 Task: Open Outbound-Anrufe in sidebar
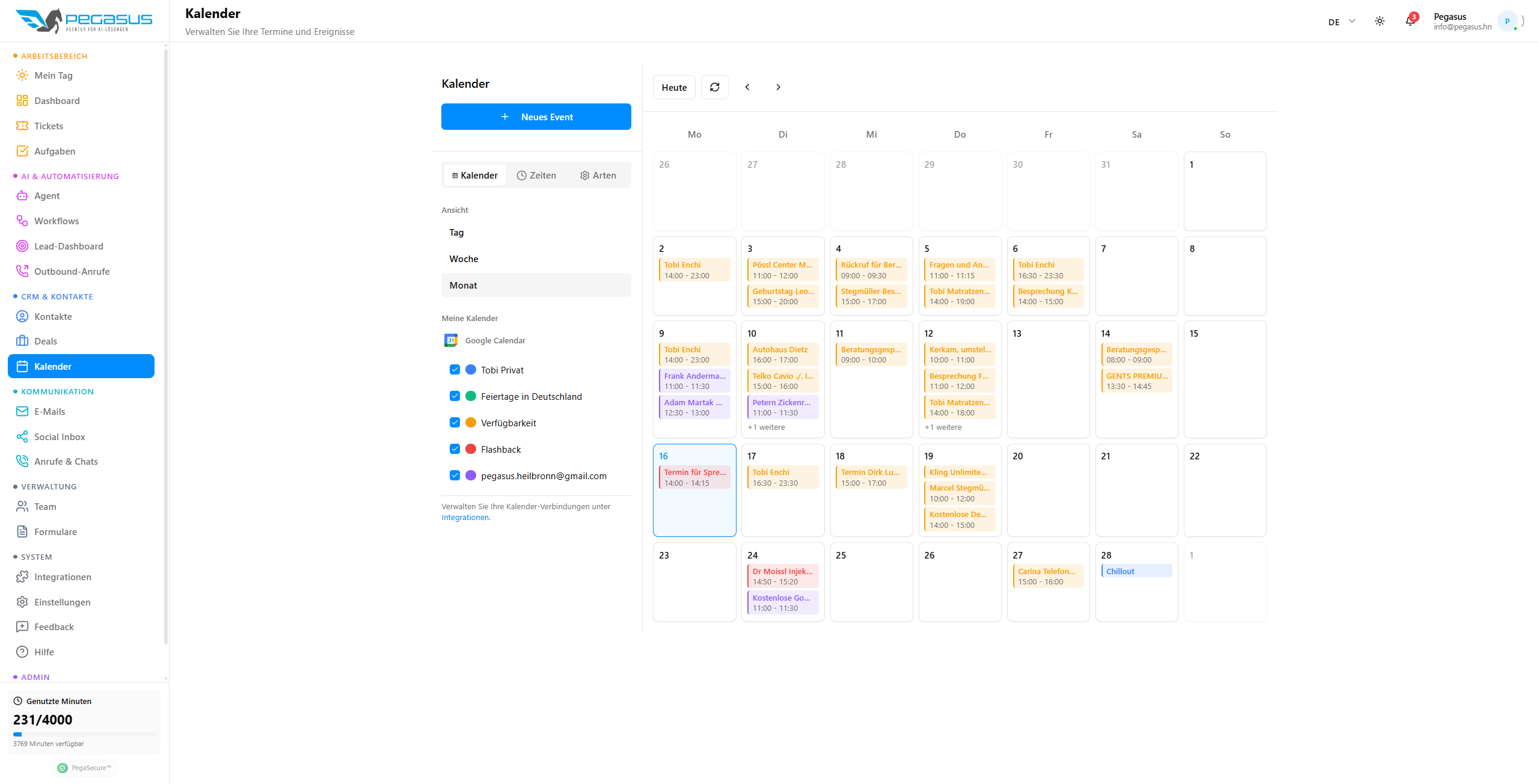coord(72,271)
